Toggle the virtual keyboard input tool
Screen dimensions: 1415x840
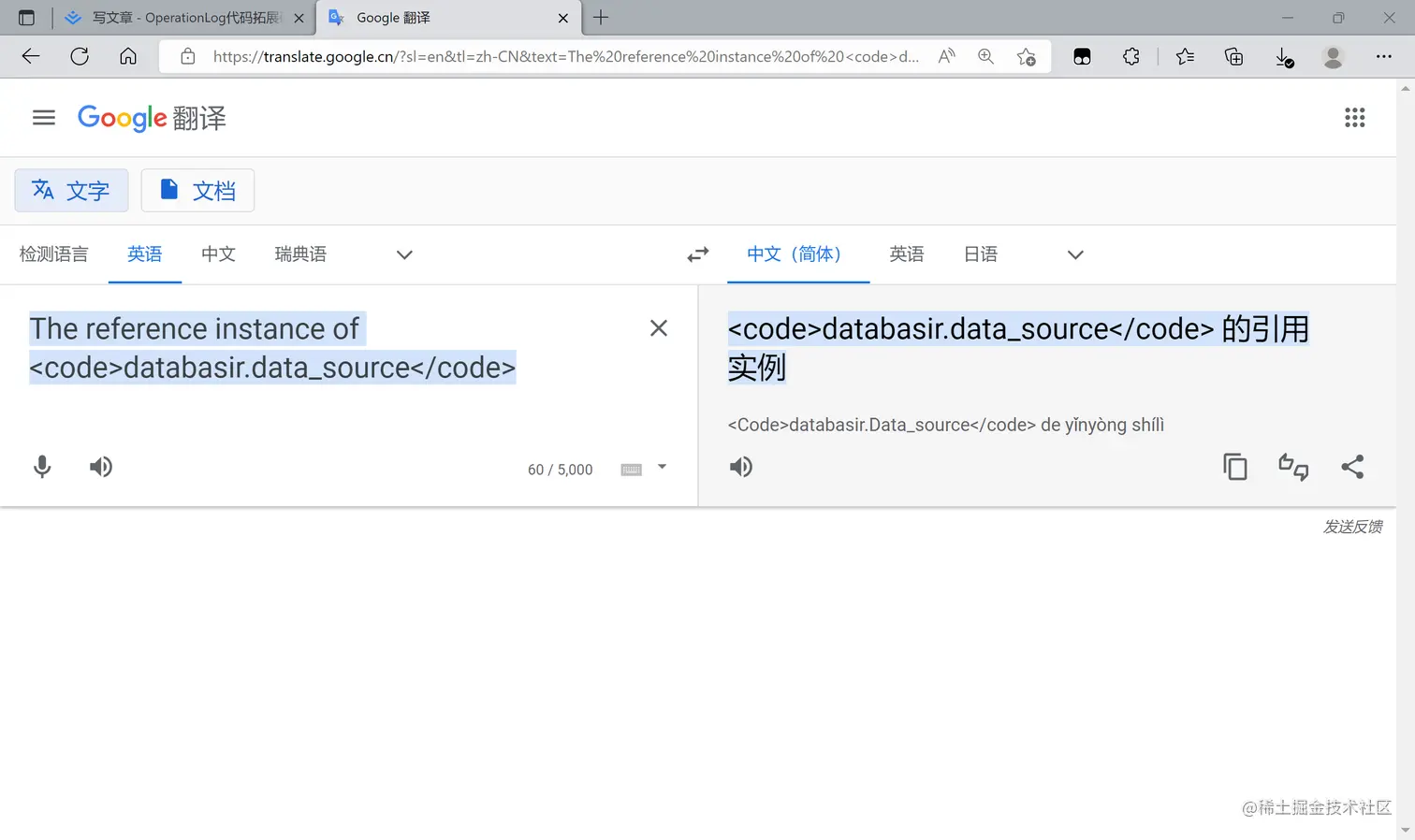coord(632,470)
